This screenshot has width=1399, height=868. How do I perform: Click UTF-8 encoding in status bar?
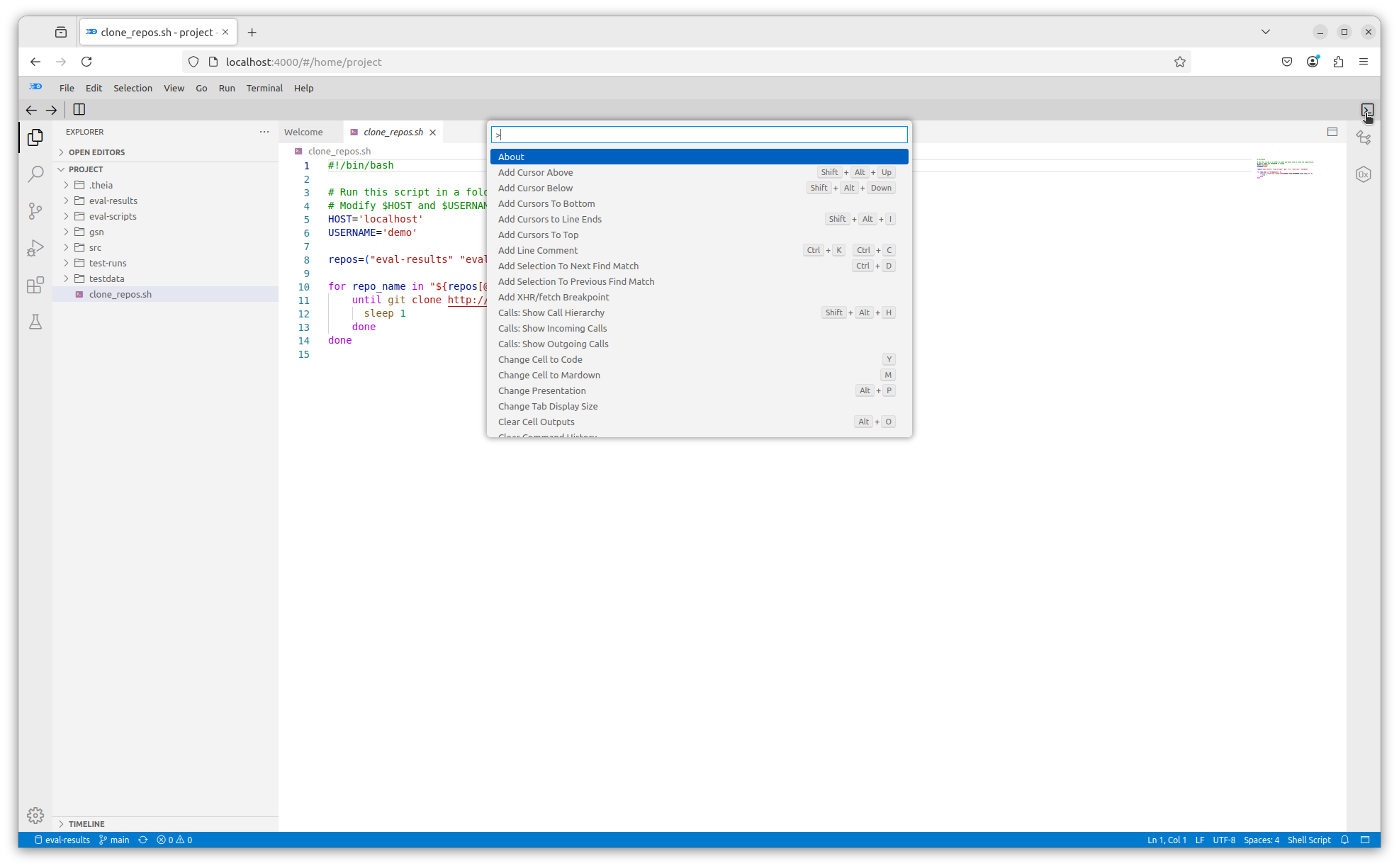(x=1224, y=840)
